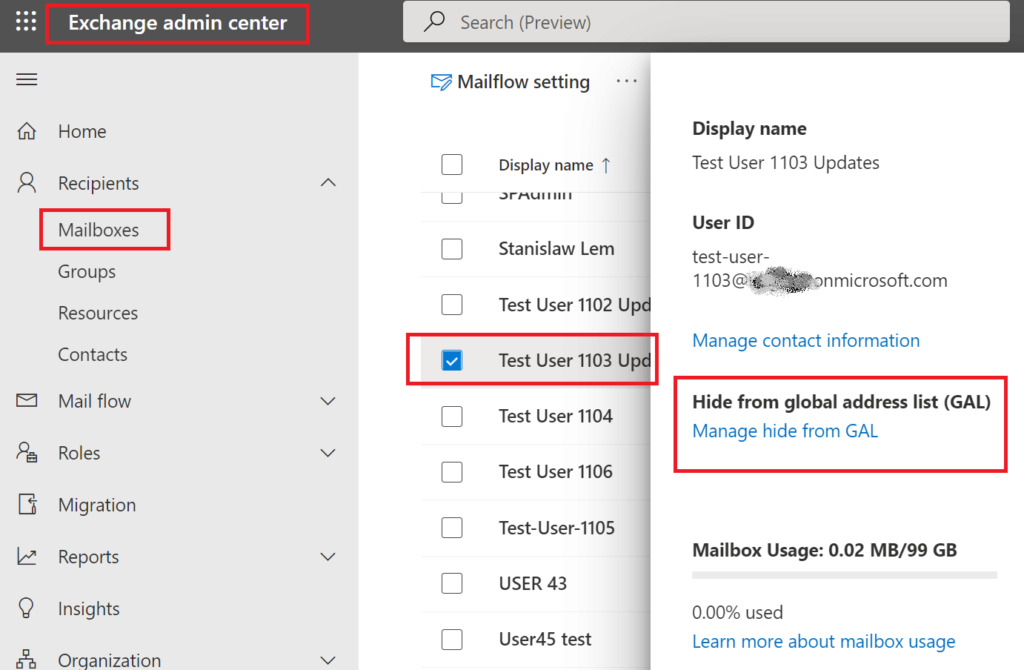Image resolution: width=1024 pixels, height=670 pixels.
Task: Tick the USER 43 checkbox
Action: tap(452, 583)
